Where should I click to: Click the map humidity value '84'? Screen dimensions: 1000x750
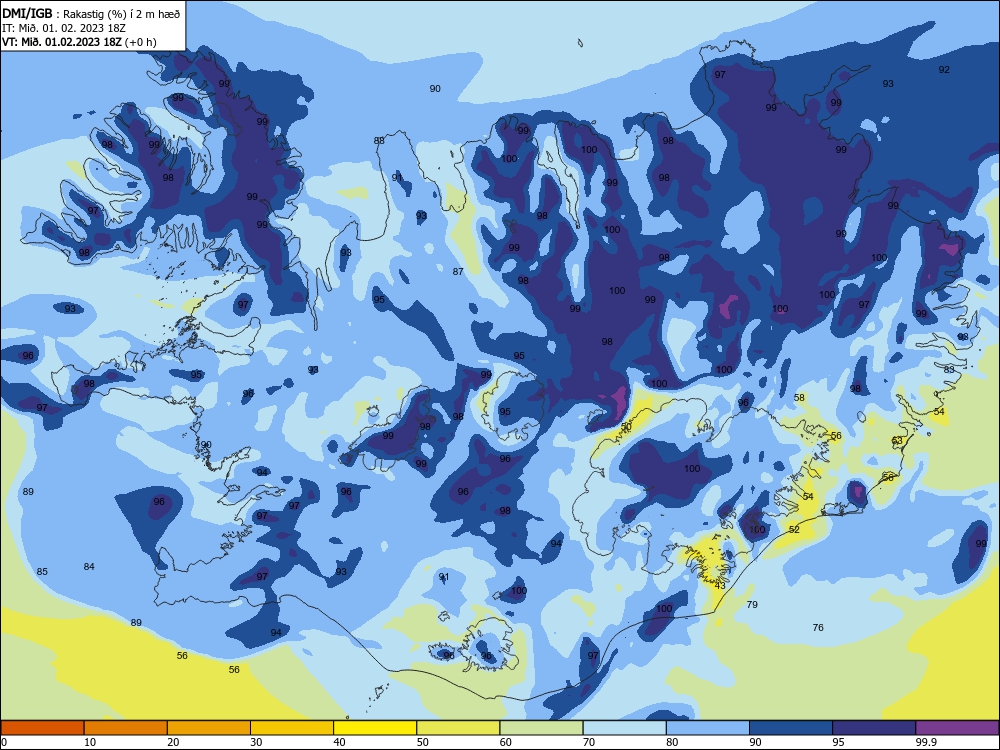(89, 566)
